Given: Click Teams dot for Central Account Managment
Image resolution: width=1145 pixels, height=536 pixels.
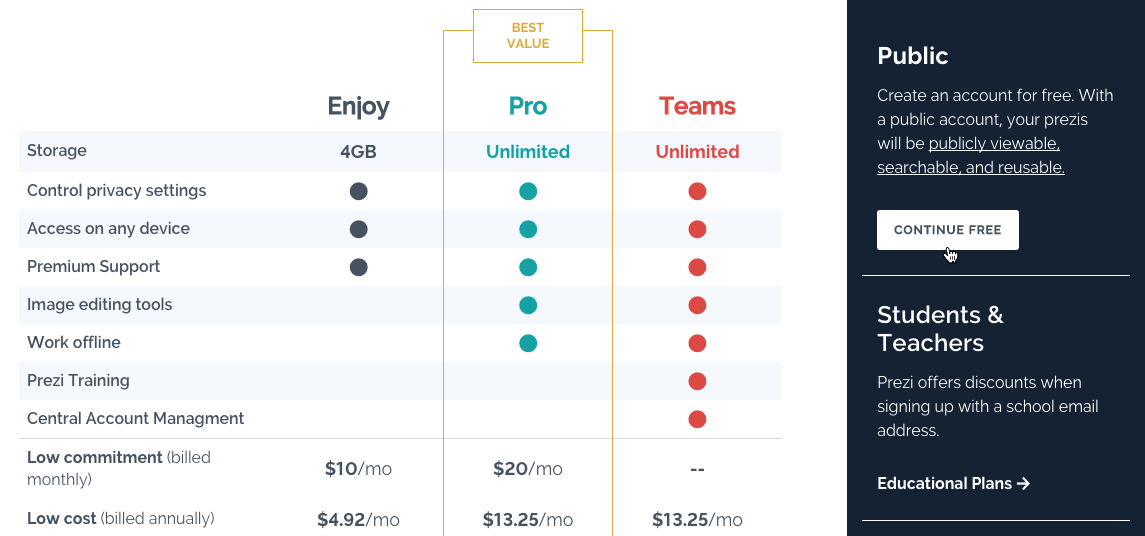Looking at the screenshot, I should coord(698,419).
